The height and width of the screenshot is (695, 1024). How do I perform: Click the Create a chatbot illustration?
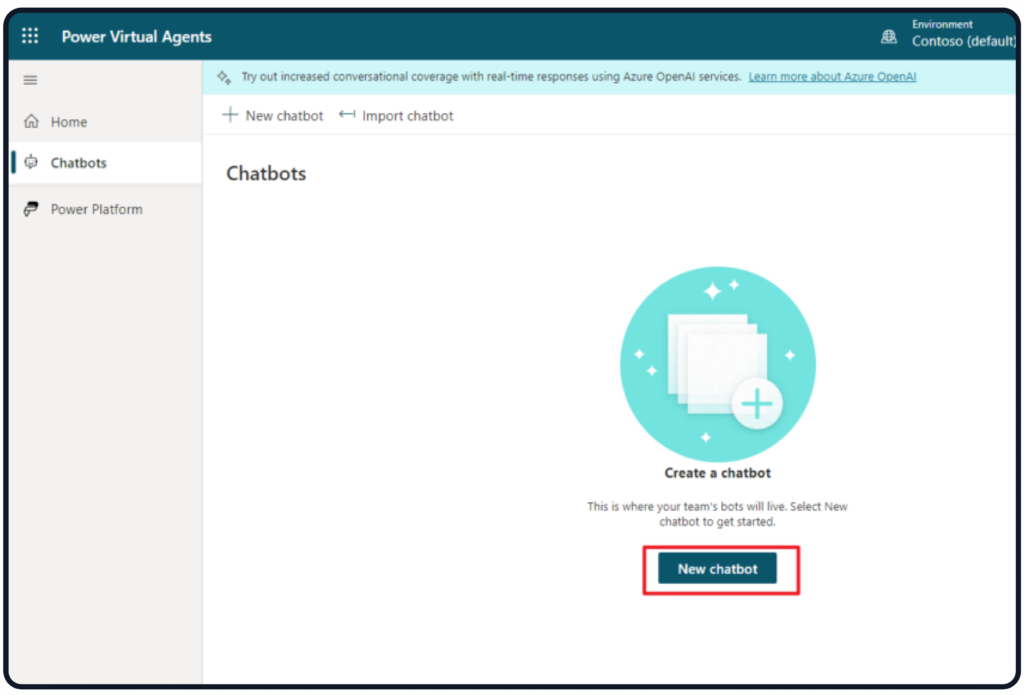(x=717, y=364)
